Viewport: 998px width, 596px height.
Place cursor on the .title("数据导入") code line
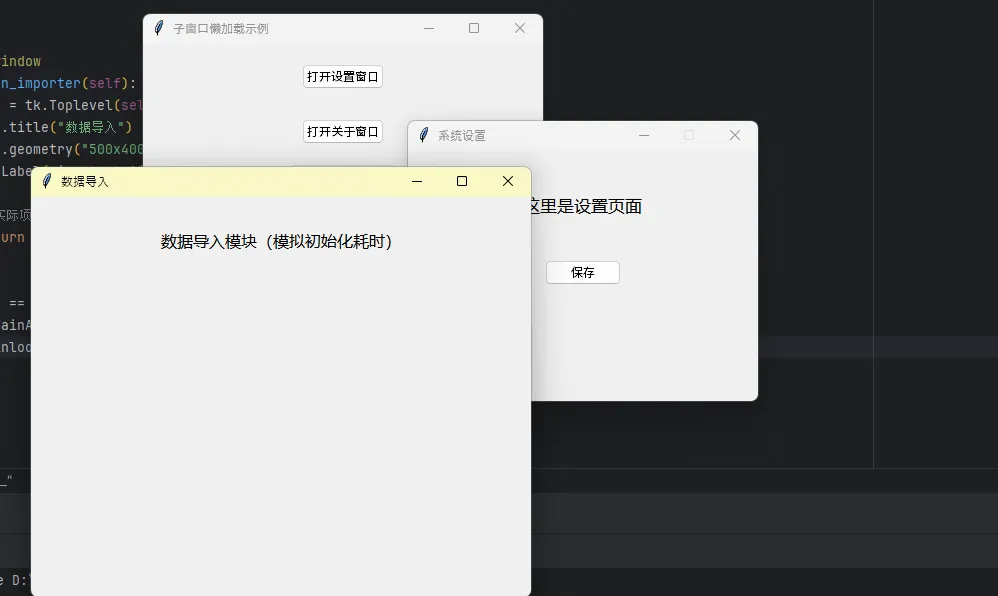70,127
